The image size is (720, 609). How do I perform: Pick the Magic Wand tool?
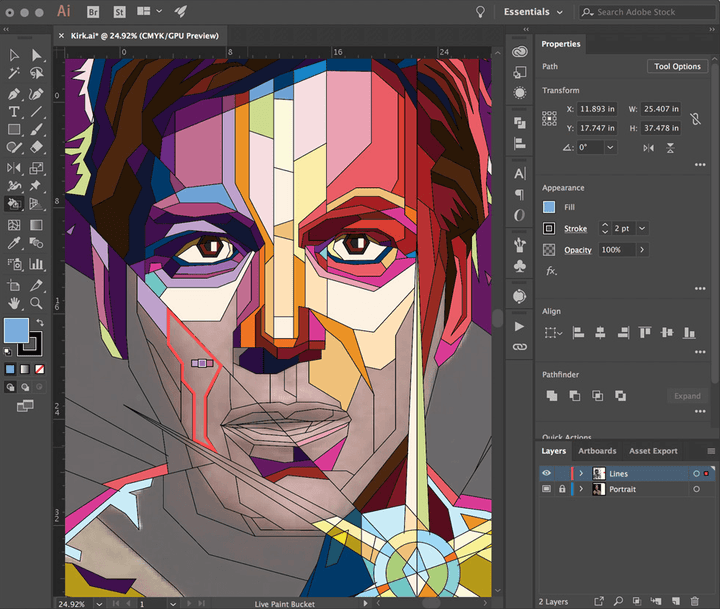coord(14,73)
